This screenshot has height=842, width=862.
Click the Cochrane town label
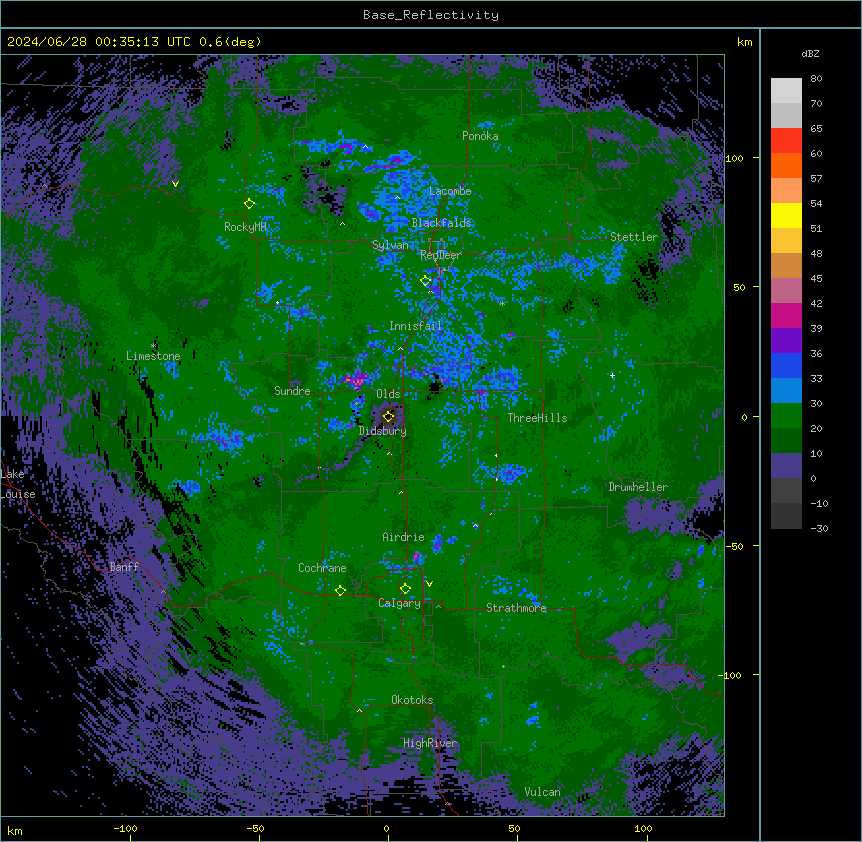coord(322,568)
